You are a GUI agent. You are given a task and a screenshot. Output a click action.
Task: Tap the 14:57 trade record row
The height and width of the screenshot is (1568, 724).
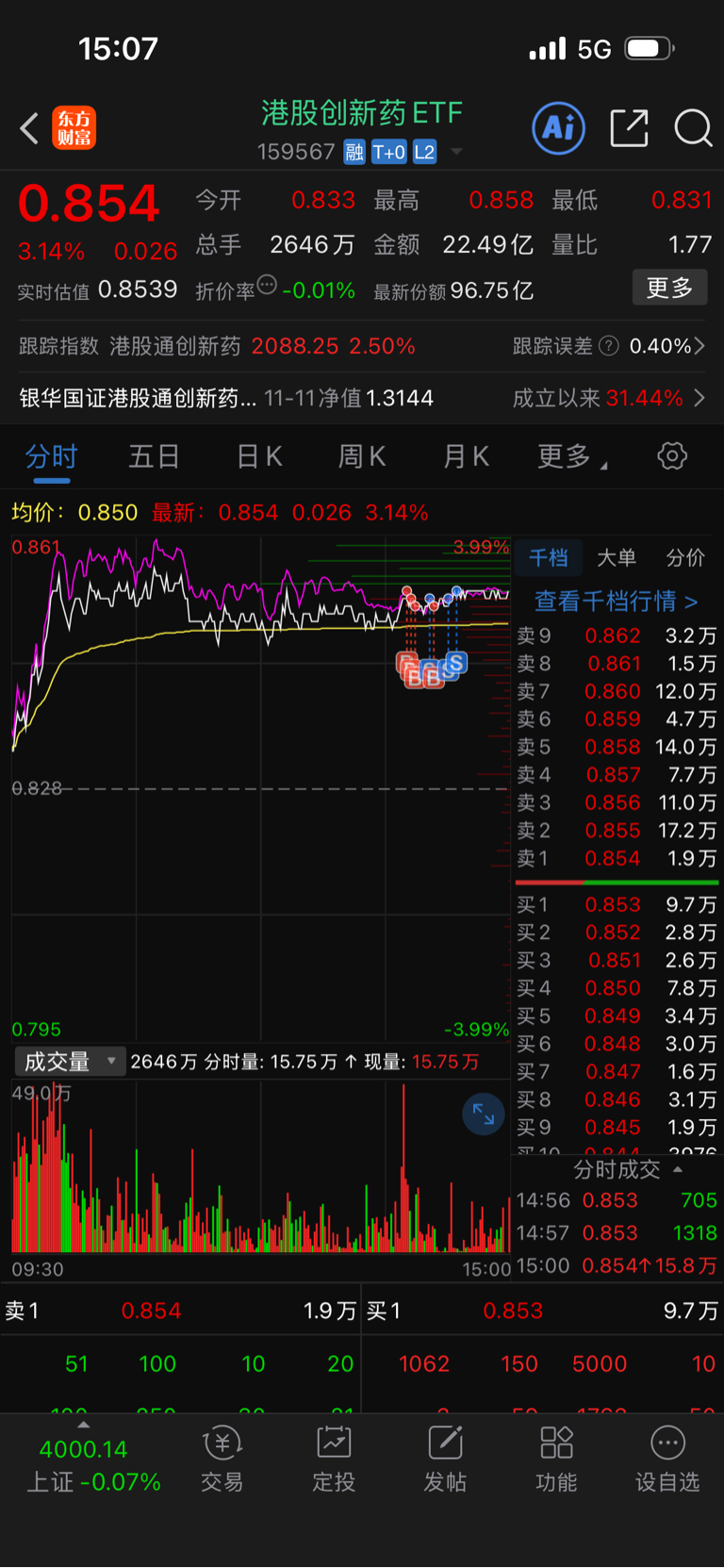[x=617, y=1233]
